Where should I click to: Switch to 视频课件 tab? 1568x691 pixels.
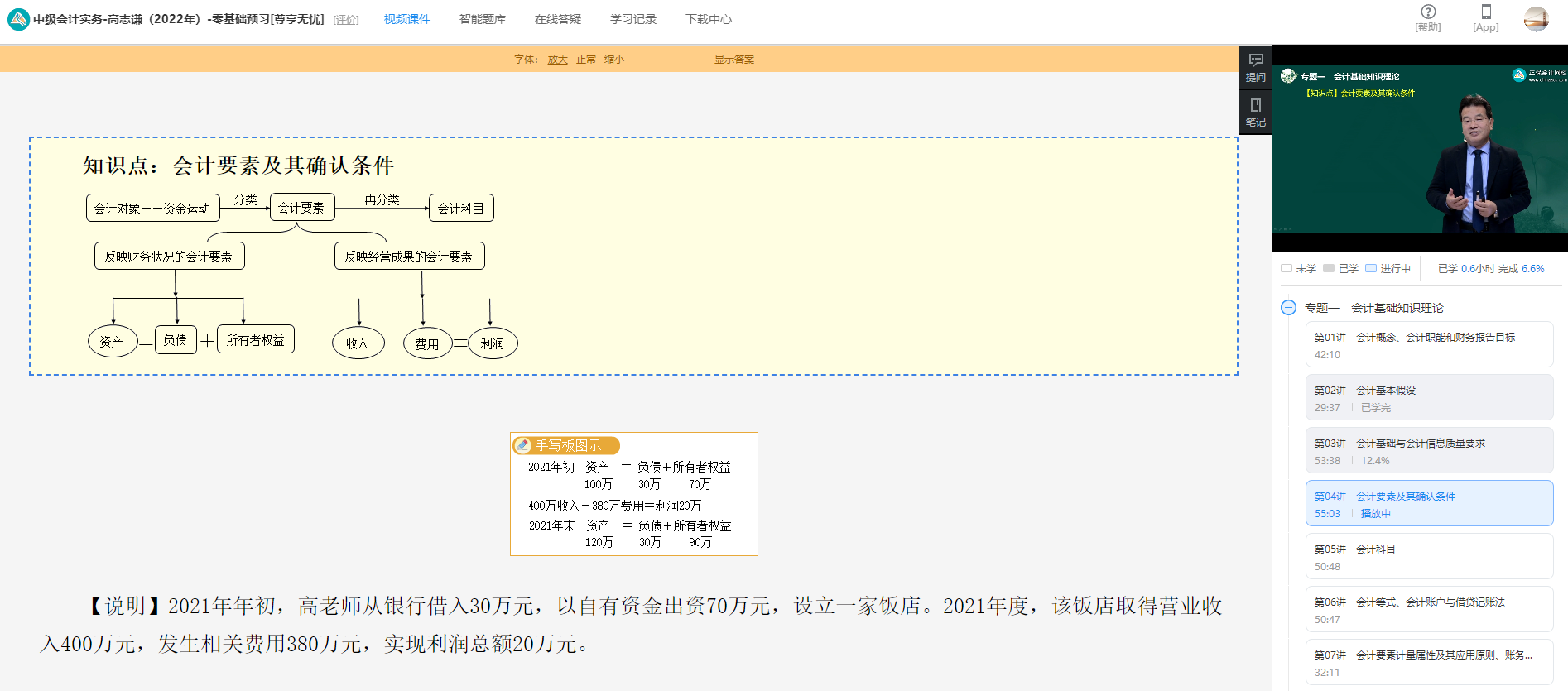pos(406,19)
